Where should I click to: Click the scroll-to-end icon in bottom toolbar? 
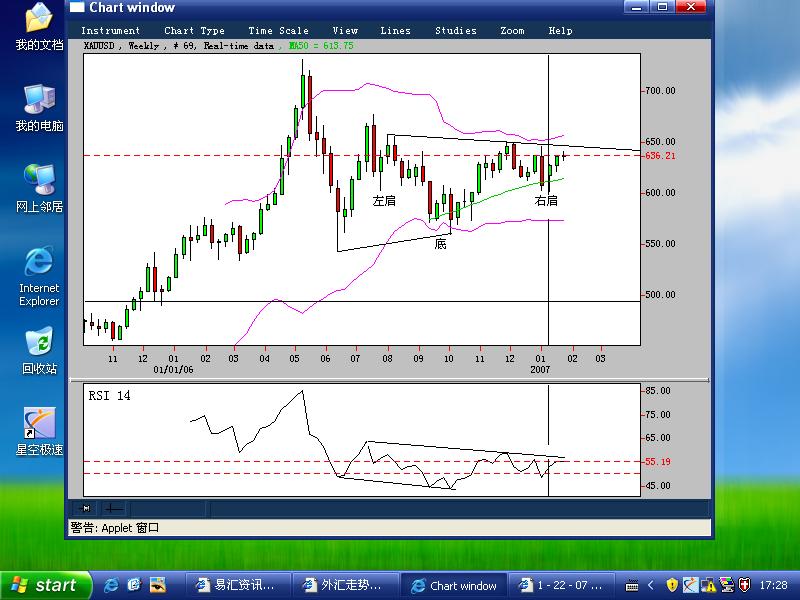(x=86, y=508)
